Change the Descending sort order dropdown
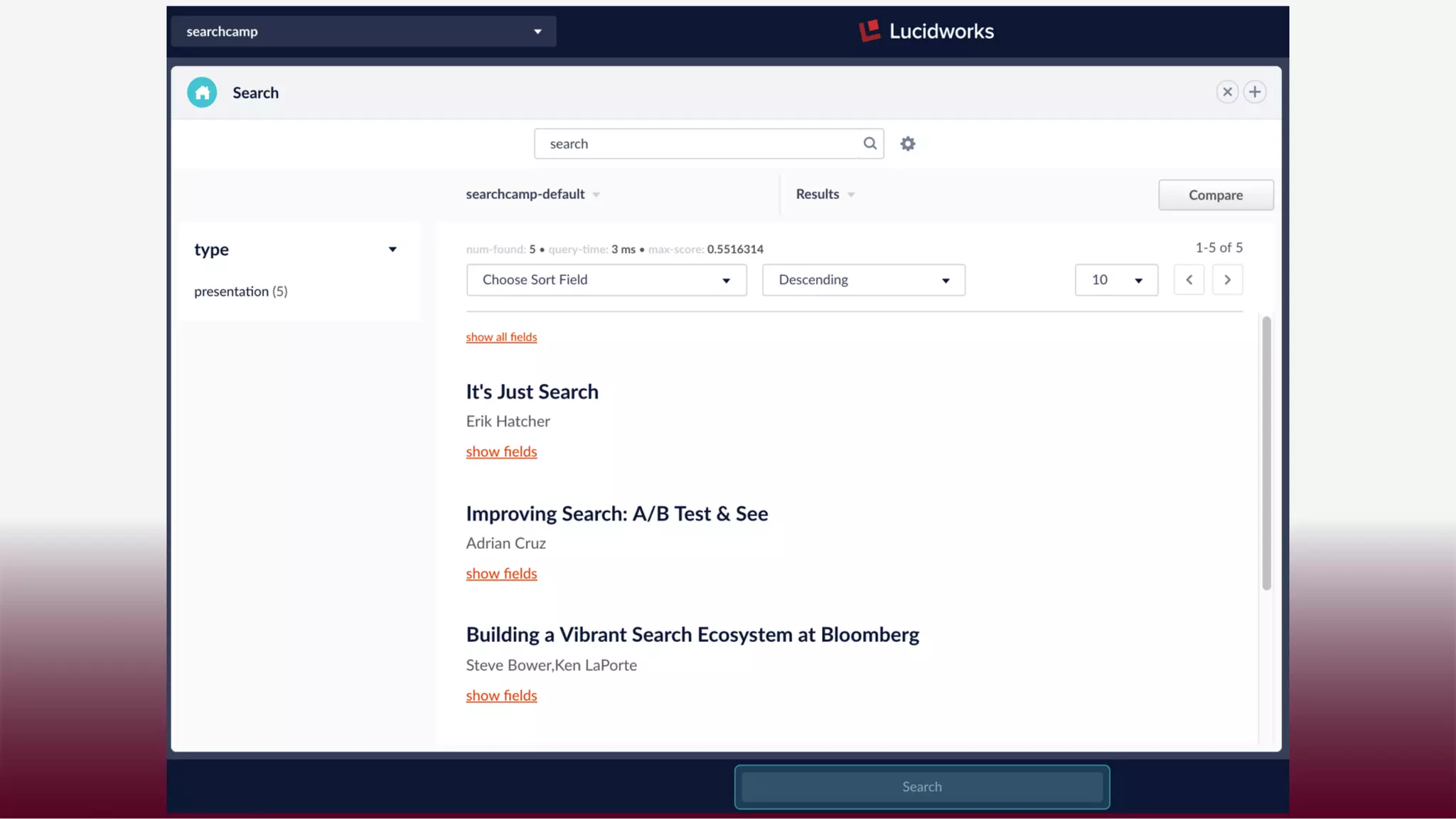The width and height of the screenshot is (1456, 819). pos(863,280)
